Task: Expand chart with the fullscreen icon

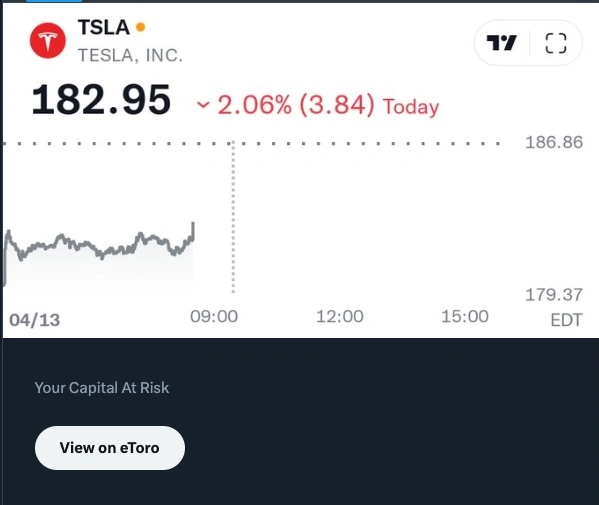Action: (555, 43)
